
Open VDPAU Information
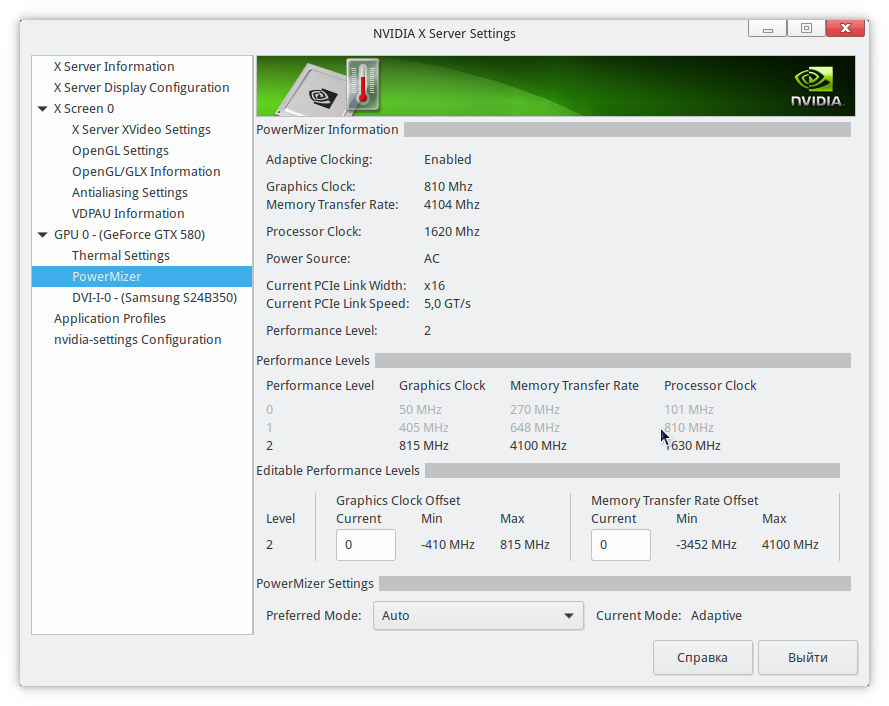pyautogui.click(x=128, y=214)
